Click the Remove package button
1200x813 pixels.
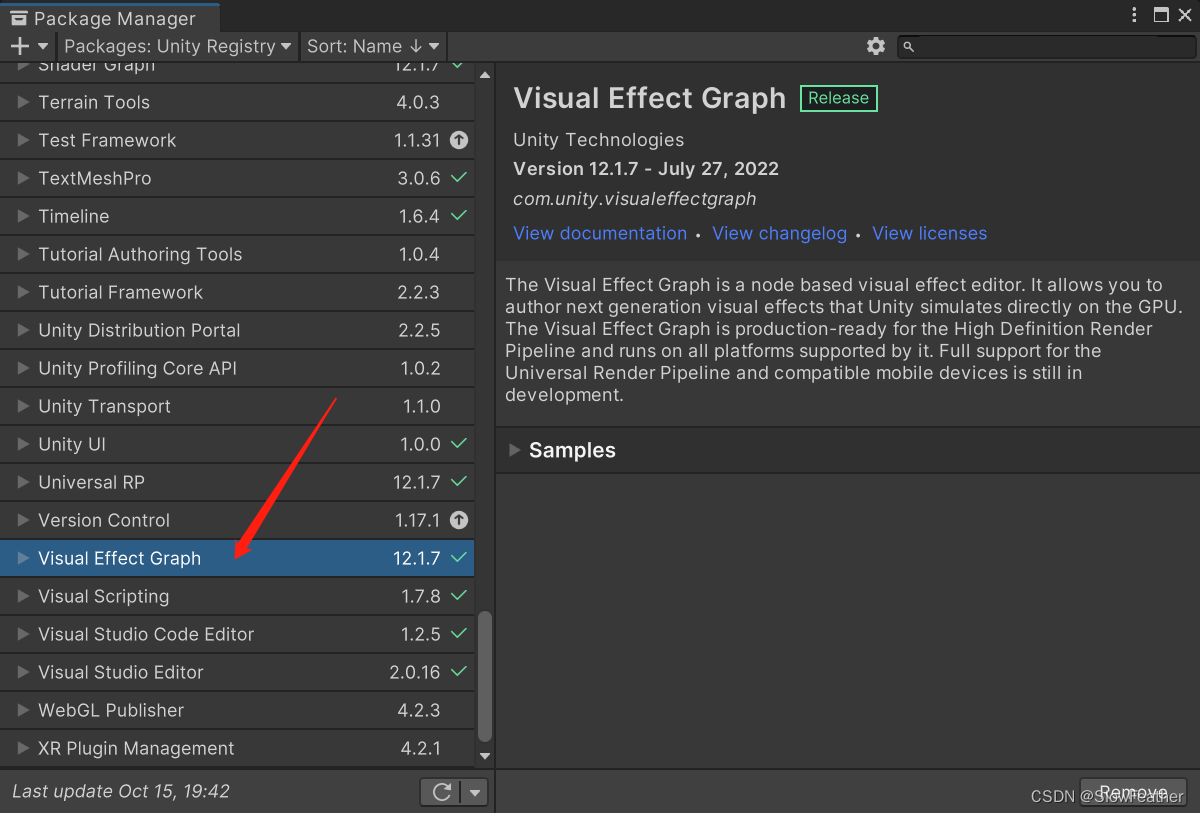coord(1133,792)
